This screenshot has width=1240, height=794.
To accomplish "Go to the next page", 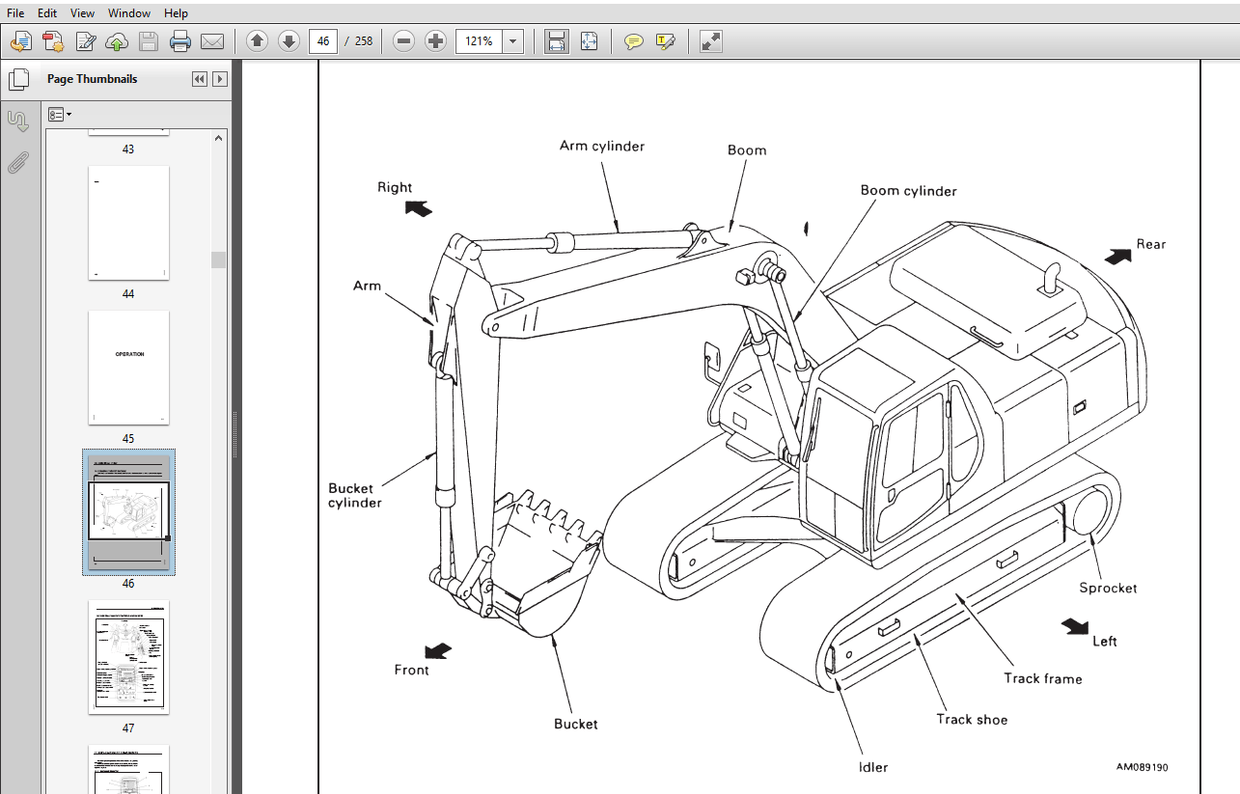I will pyautogui.click(x=288, y=41).
